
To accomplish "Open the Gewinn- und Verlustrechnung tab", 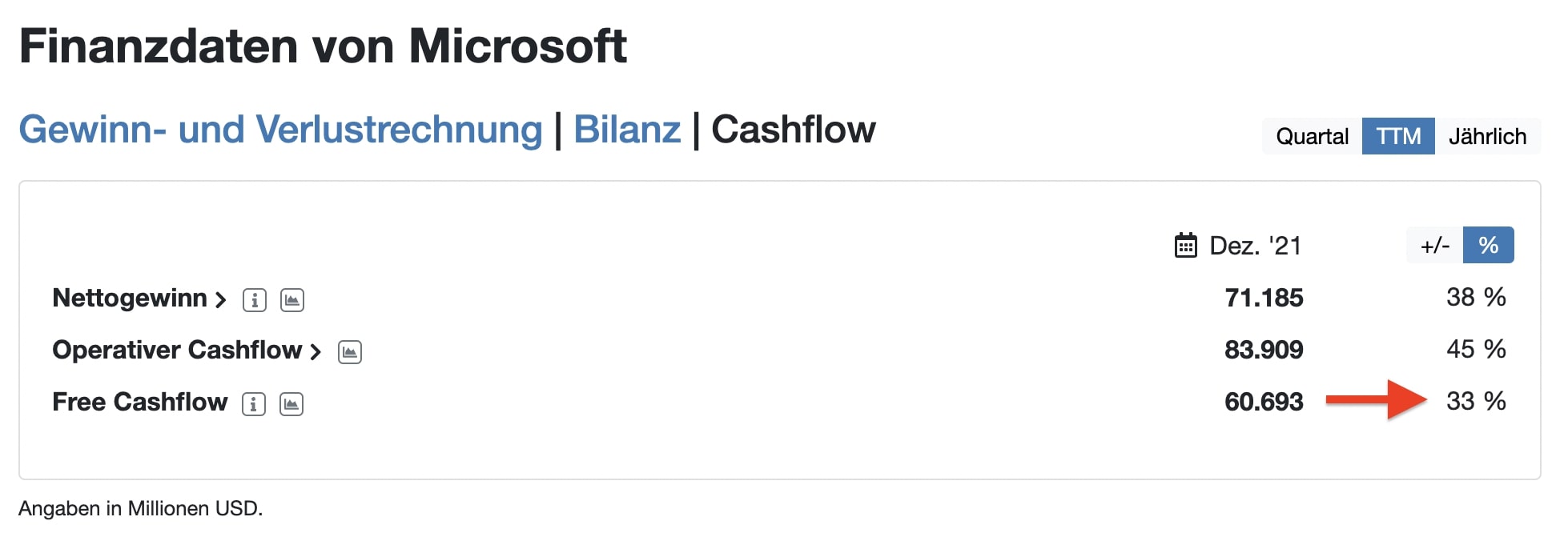I will pyautogui.click(x=280, y=130).
